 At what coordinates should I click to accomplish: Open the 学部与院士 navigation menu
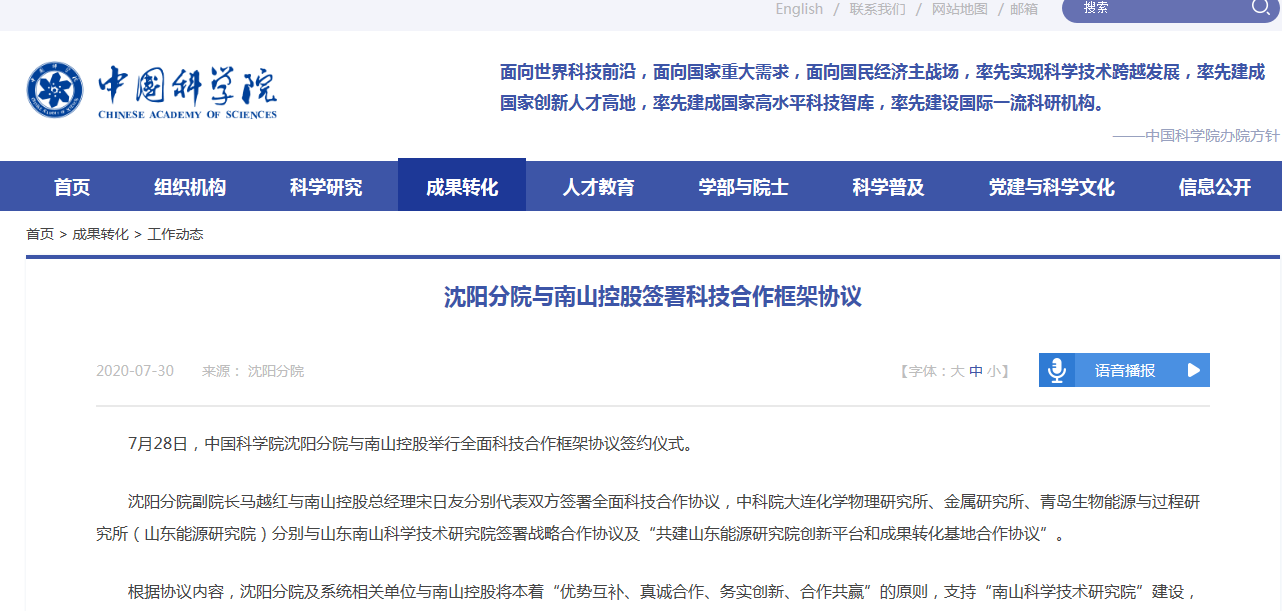point(743,187)
